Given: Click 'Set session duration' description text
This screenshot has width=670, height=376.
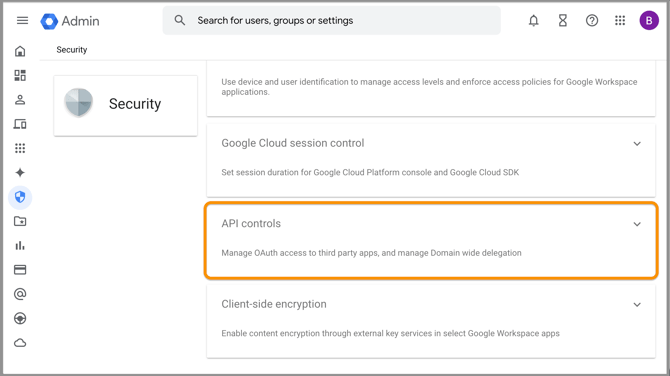Looking at the screenshot, I should click(x=370, y=173).
